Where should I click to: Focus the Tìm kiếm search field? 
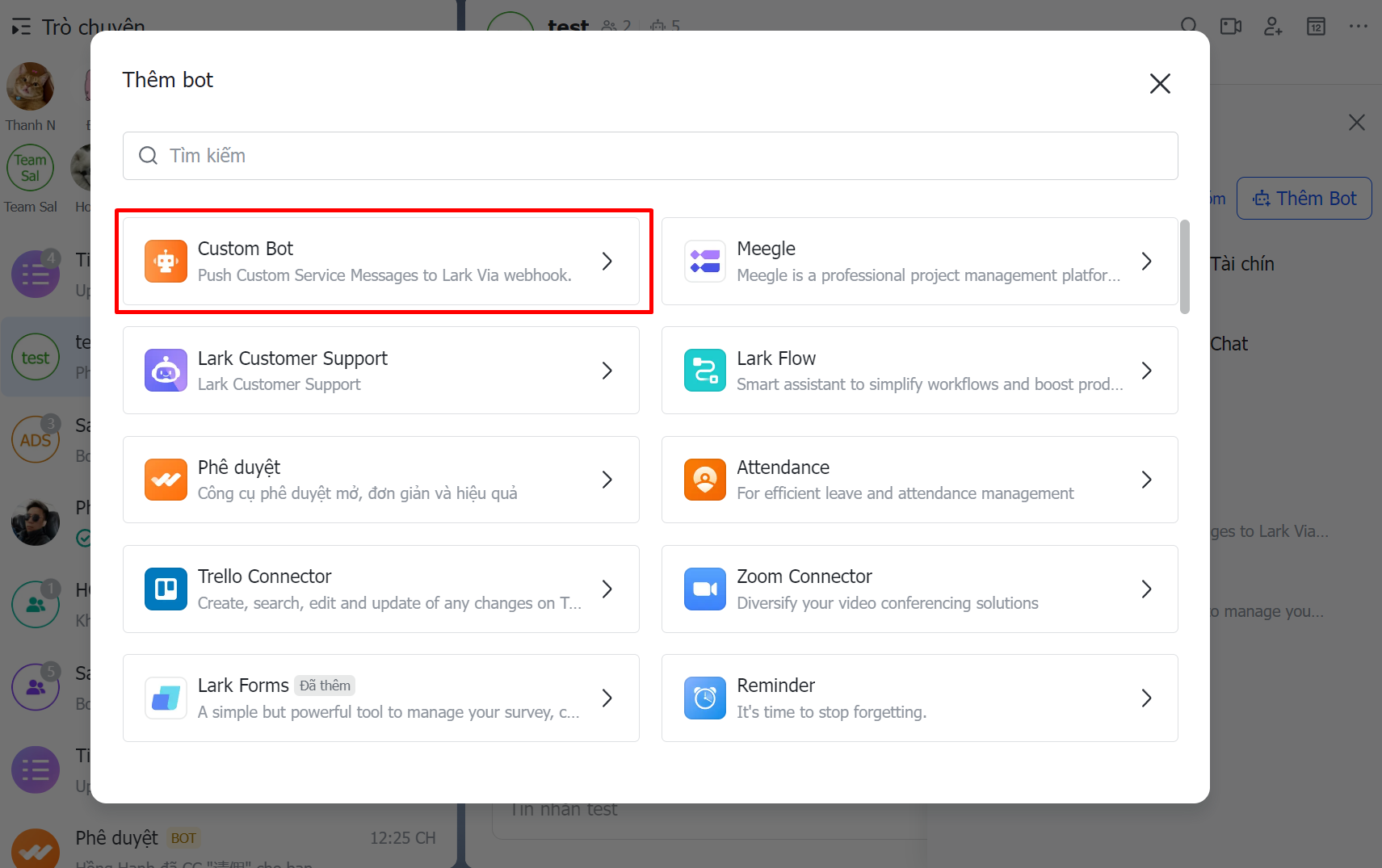(x=650, y=156)
